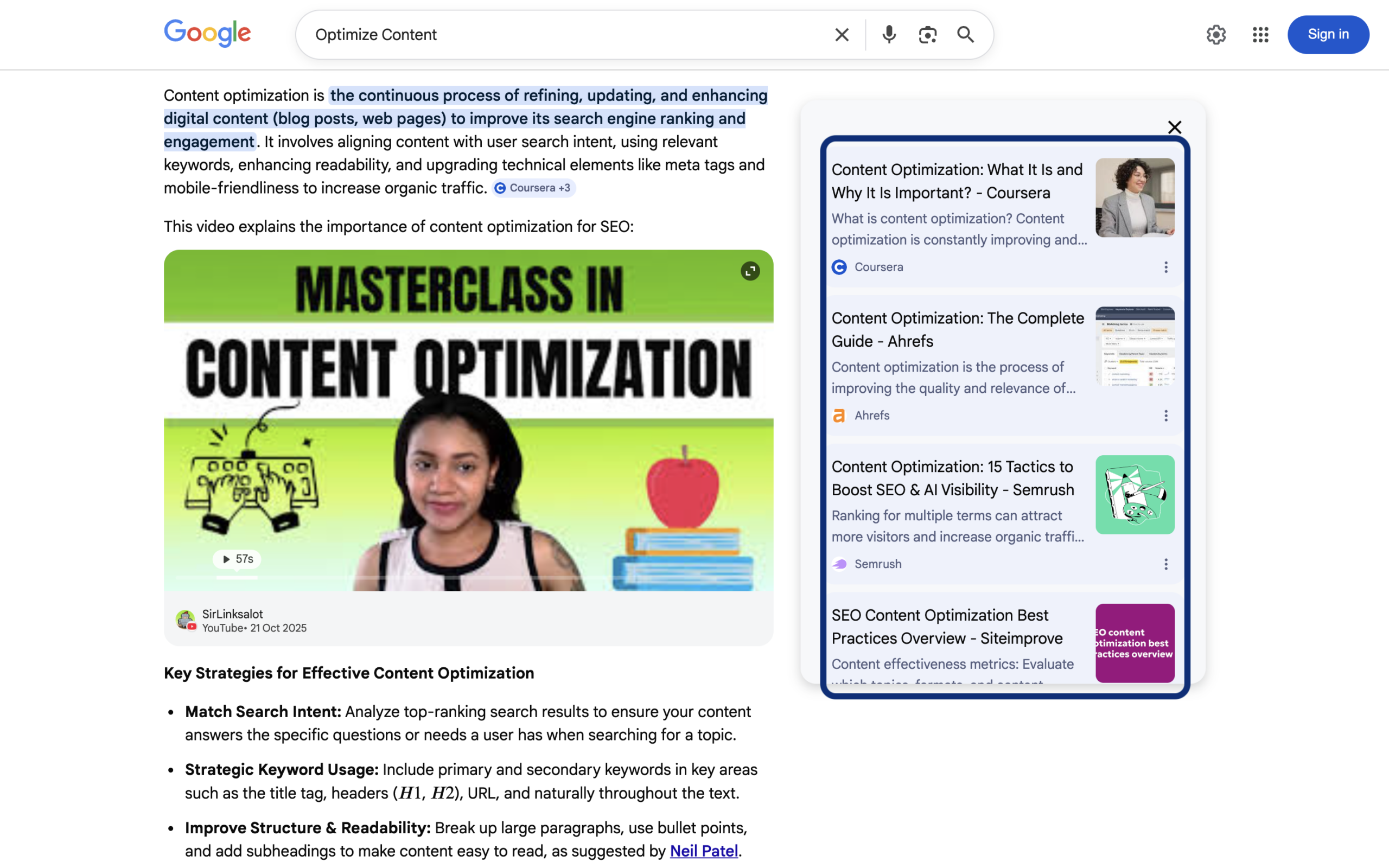This screenshot has height=868, width=1389.
Task: Click the Semrush green illustration thumbnail
Action: click(1135, 495)
